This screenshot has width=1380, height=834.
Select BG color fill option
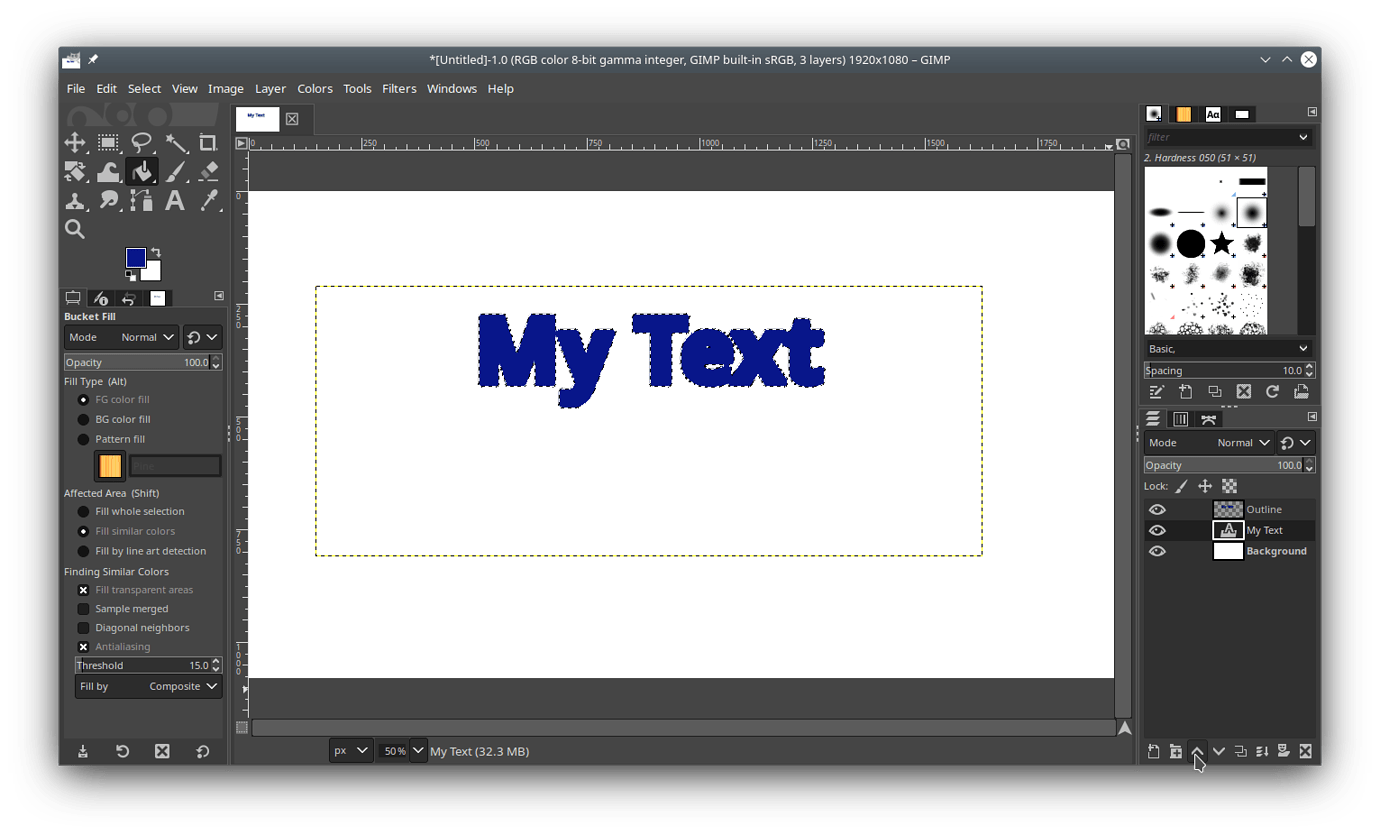(x=83, y=418)
